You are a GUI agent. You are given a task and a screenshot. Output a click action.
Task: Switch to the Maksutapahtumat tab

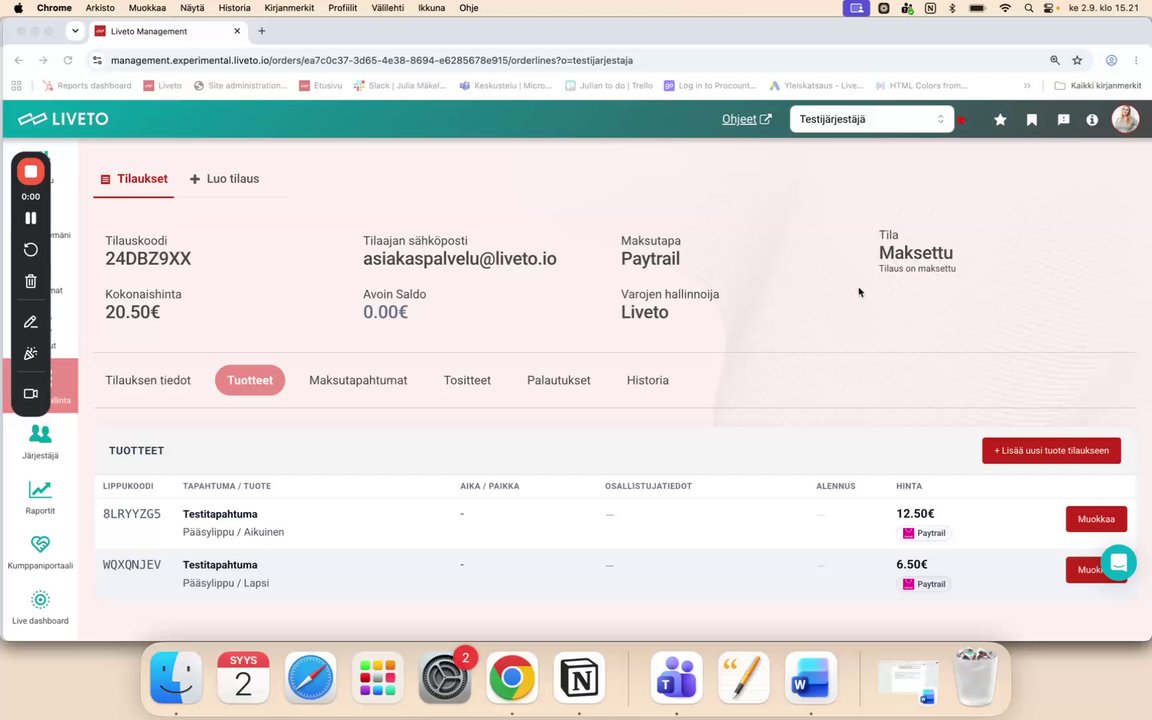358,381
